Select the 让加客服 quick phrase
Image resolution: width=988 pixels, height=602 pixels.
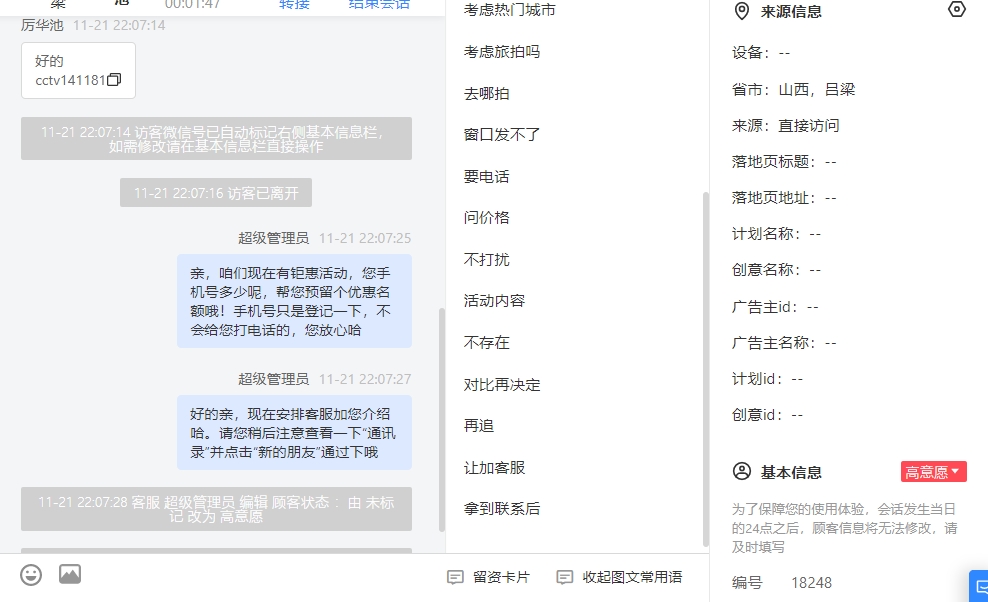pyautogui.click(x=494, y=468)
